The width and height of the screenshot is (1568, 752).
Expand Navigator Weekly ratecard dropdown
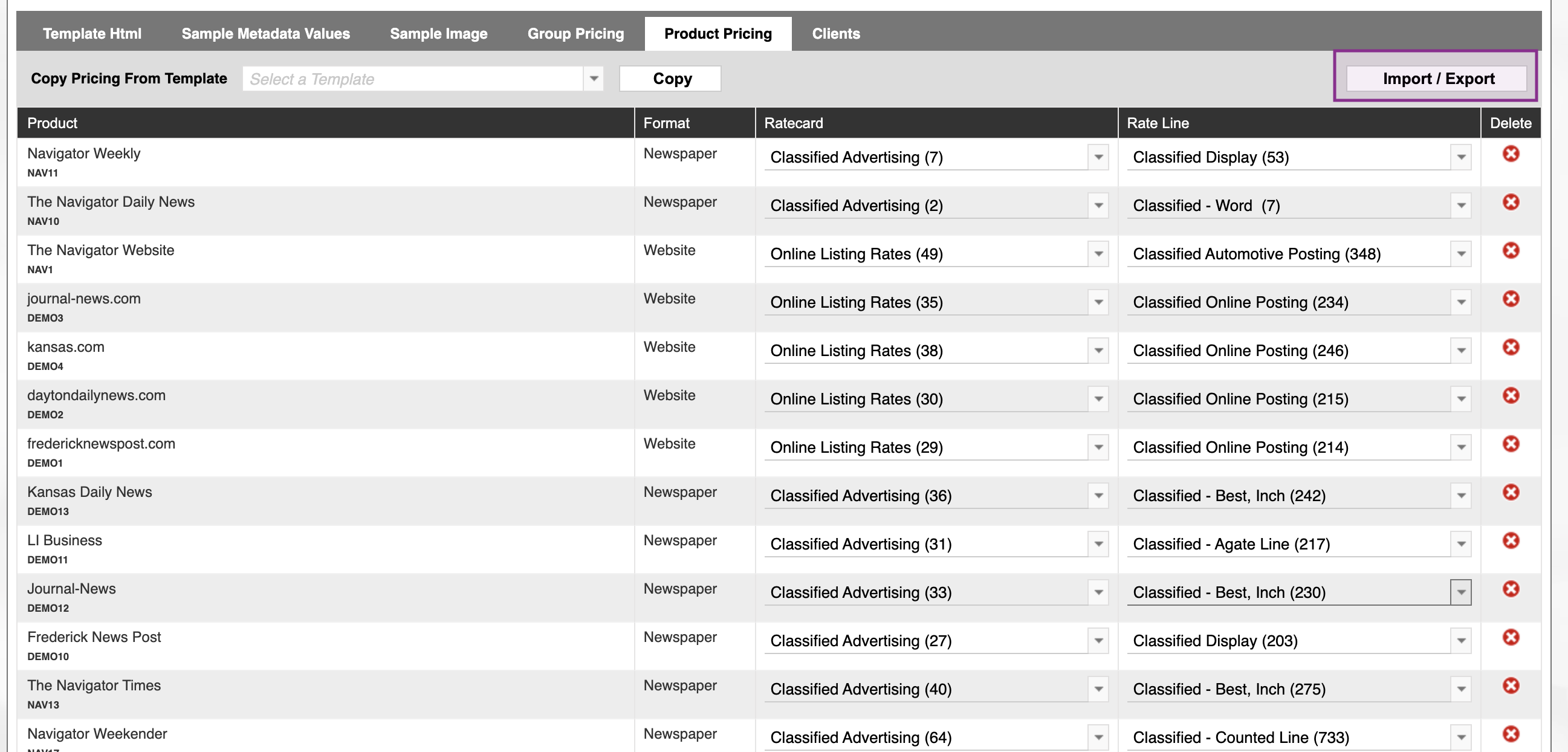point(1098,157)
